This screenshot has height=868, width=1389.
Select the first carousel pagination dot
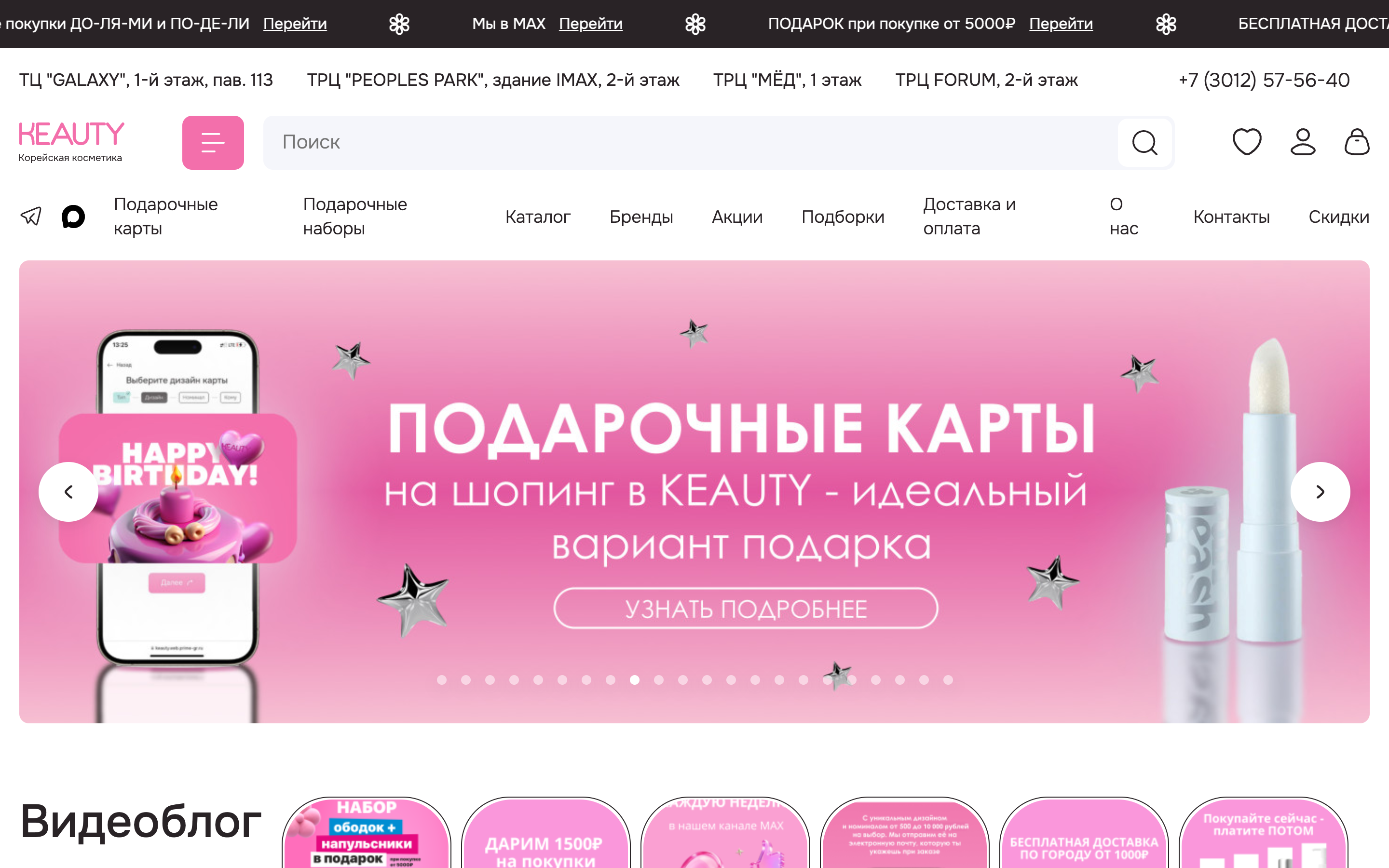pos(441,680)
